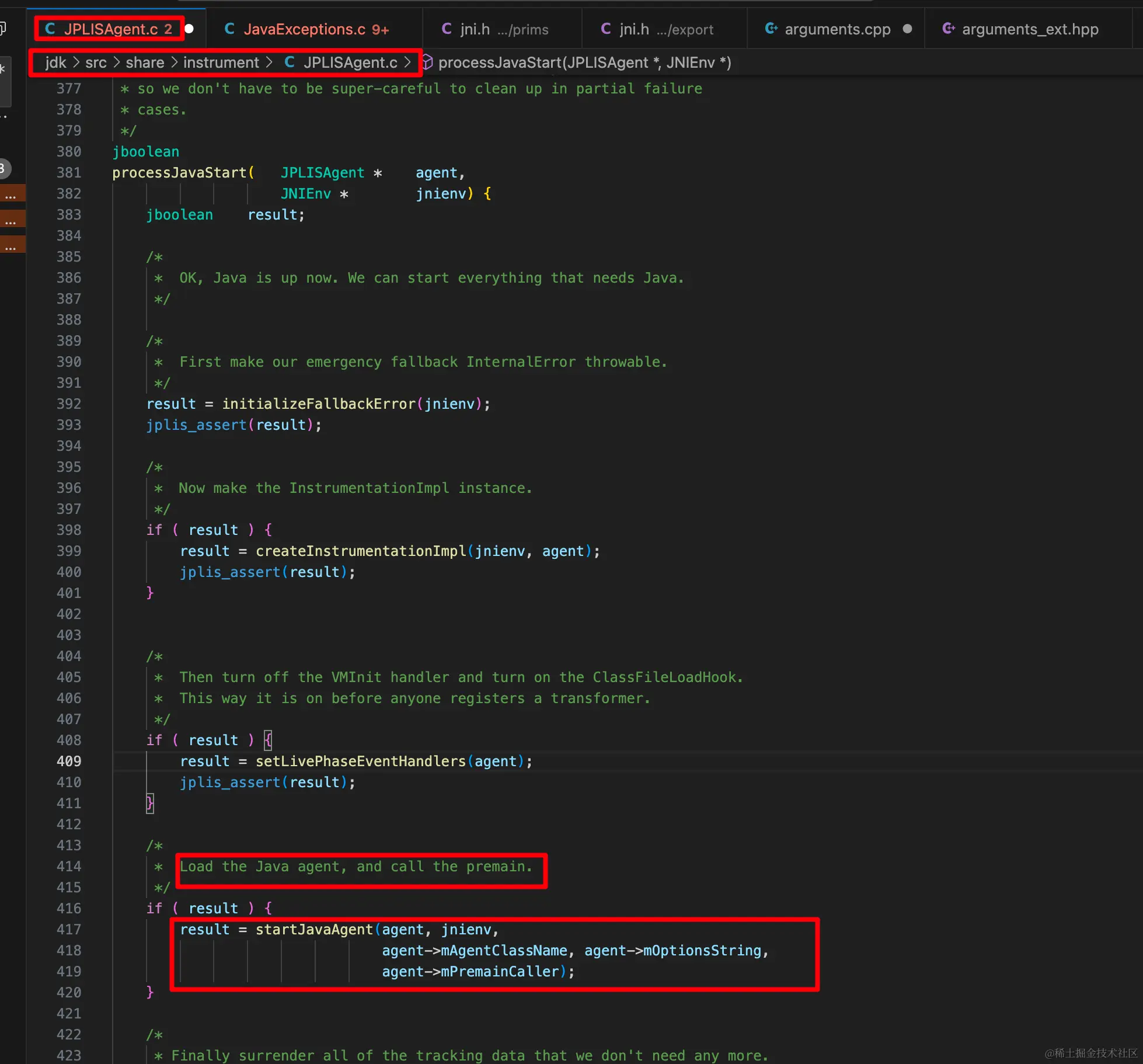Viewport: 1143px width, 1064px height.
Task: Click the C icon on jni.h .../export tab
Action: click(606, 29)
